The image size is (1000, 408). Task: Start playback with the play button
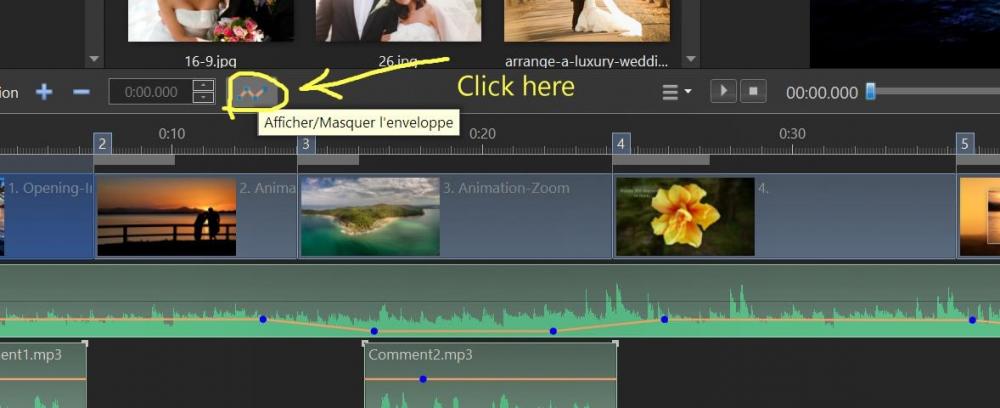(x=724, y=91)
